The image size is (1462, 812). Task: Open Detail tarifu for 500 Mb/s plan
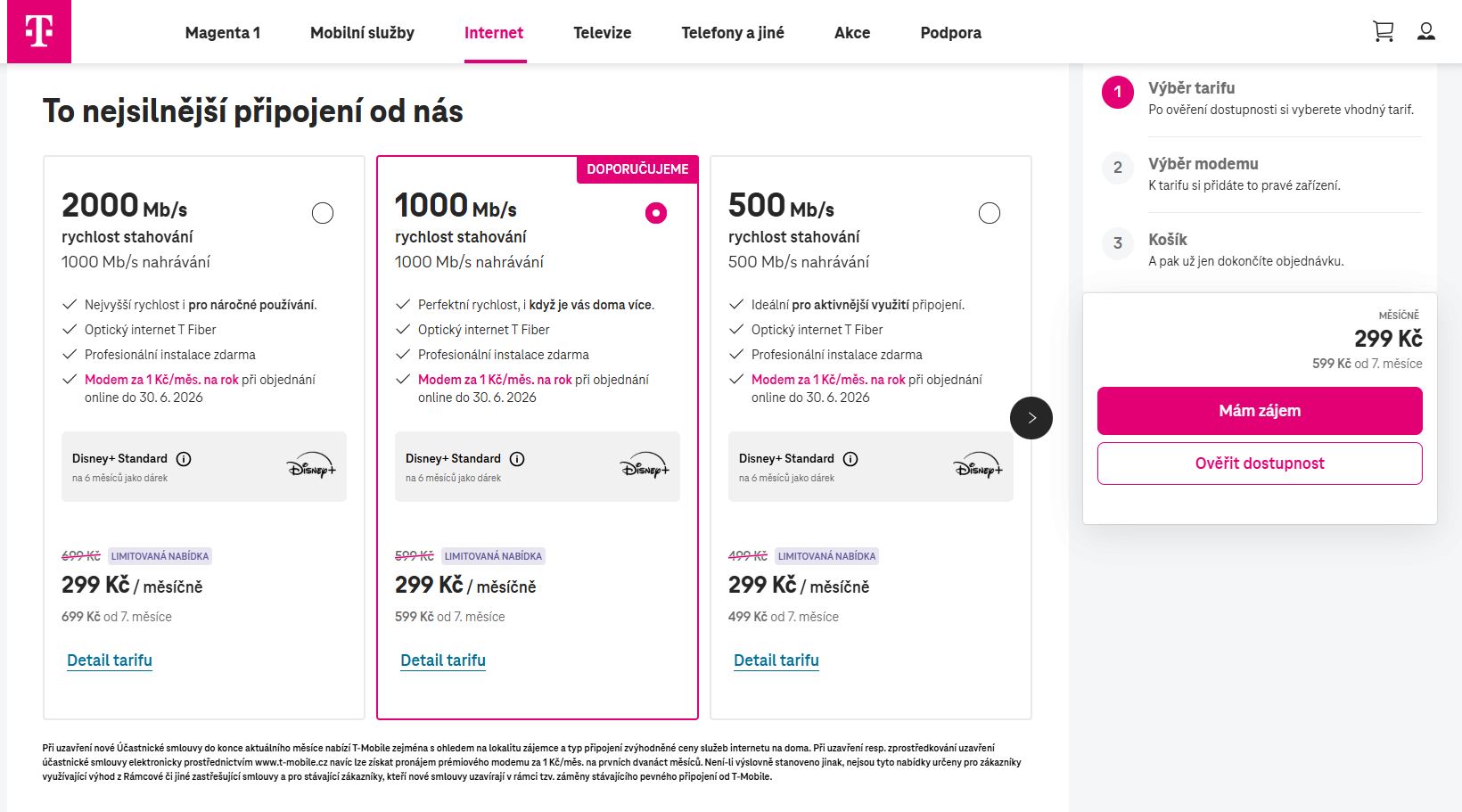click(776, 660)
